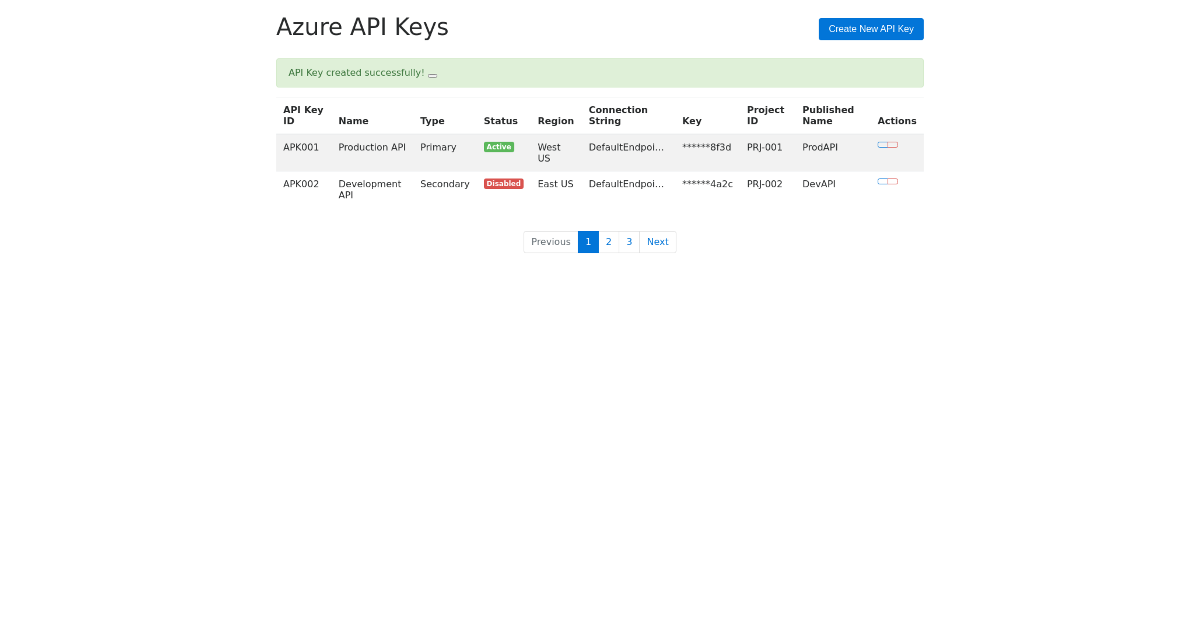Switch to page 2 of results
Image resolution: width=1200 pixels, height=630 pixels.
tap(608, 242)
